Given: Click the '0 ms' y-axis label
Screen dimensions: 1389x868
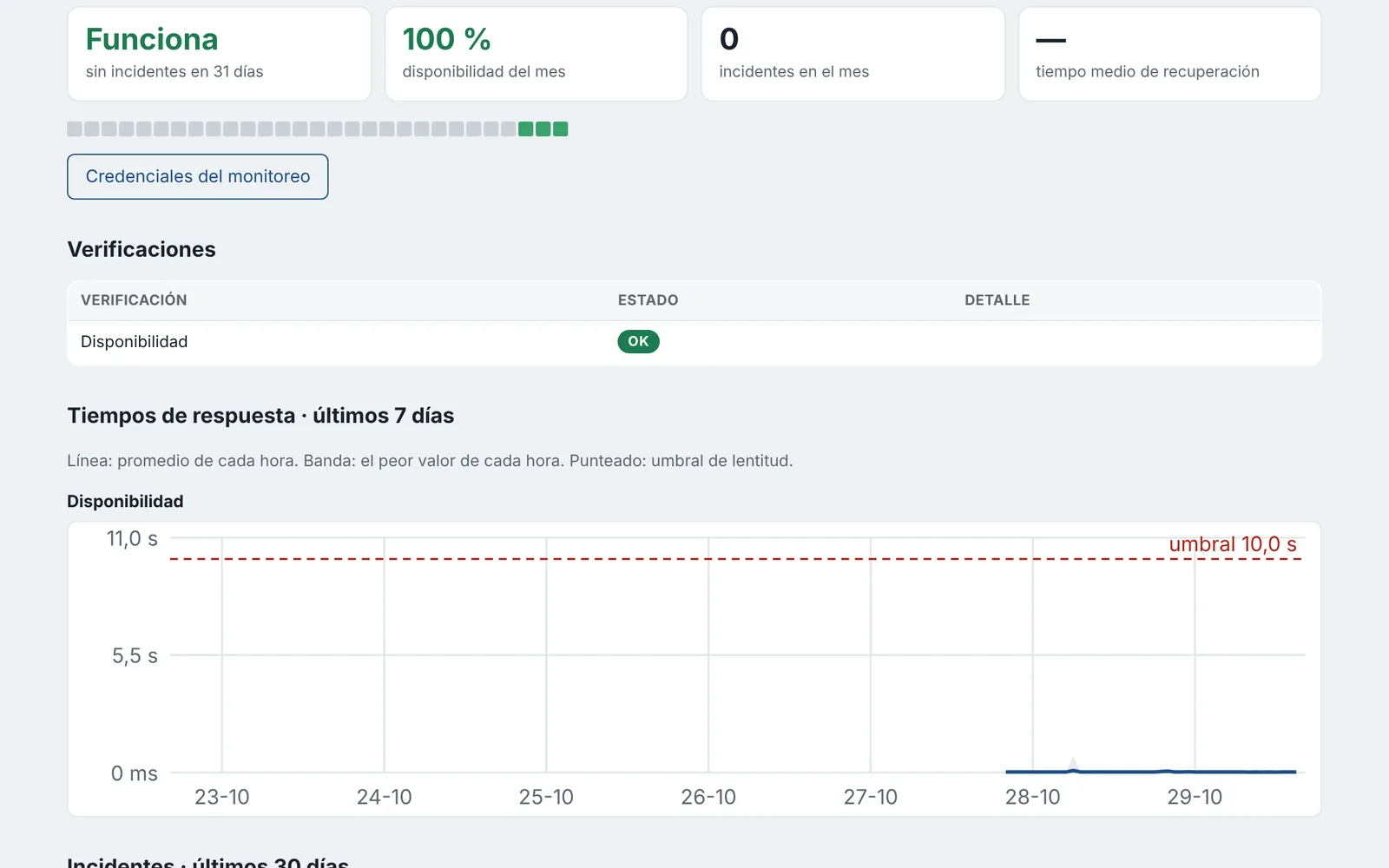Looking at the screenshot, I should [x=135, y=773].
